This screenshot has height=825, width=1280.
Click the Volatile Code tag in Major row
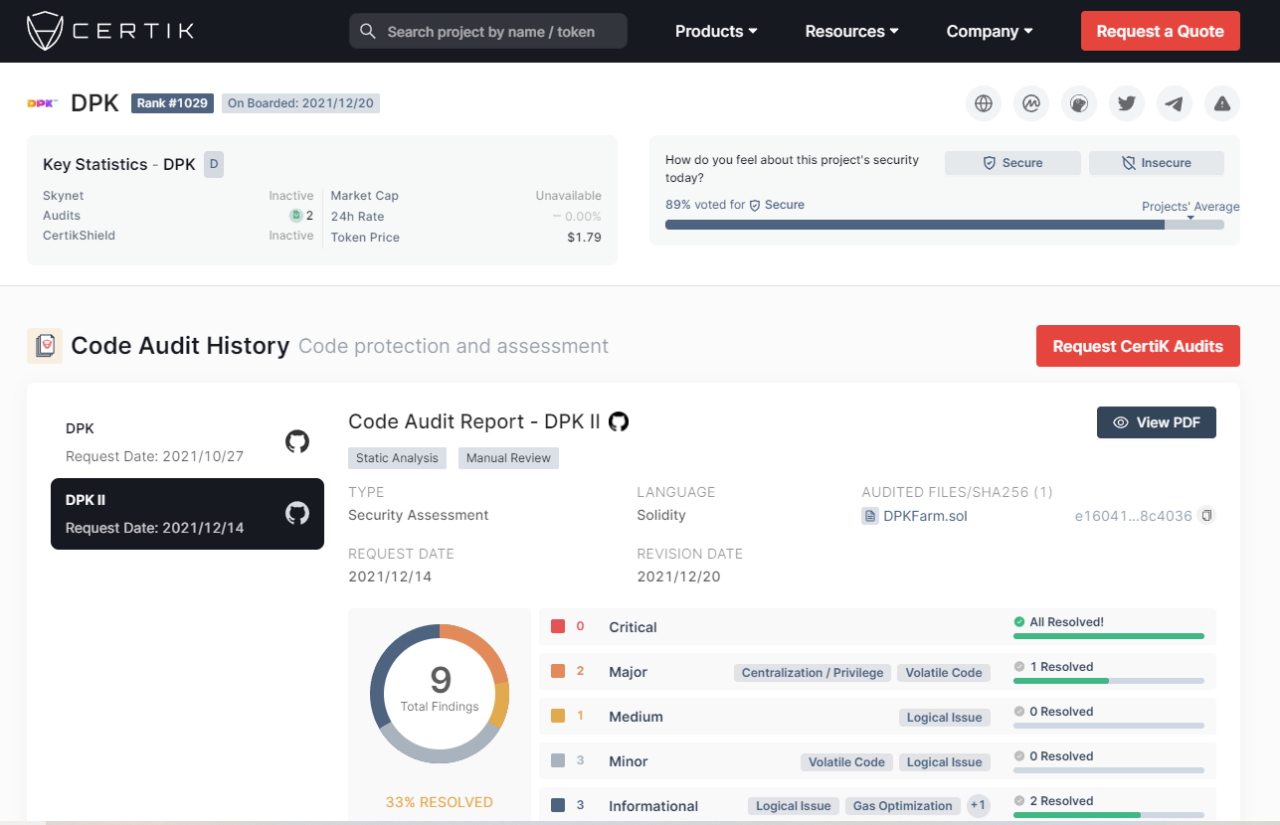click(x=944, y=673)
